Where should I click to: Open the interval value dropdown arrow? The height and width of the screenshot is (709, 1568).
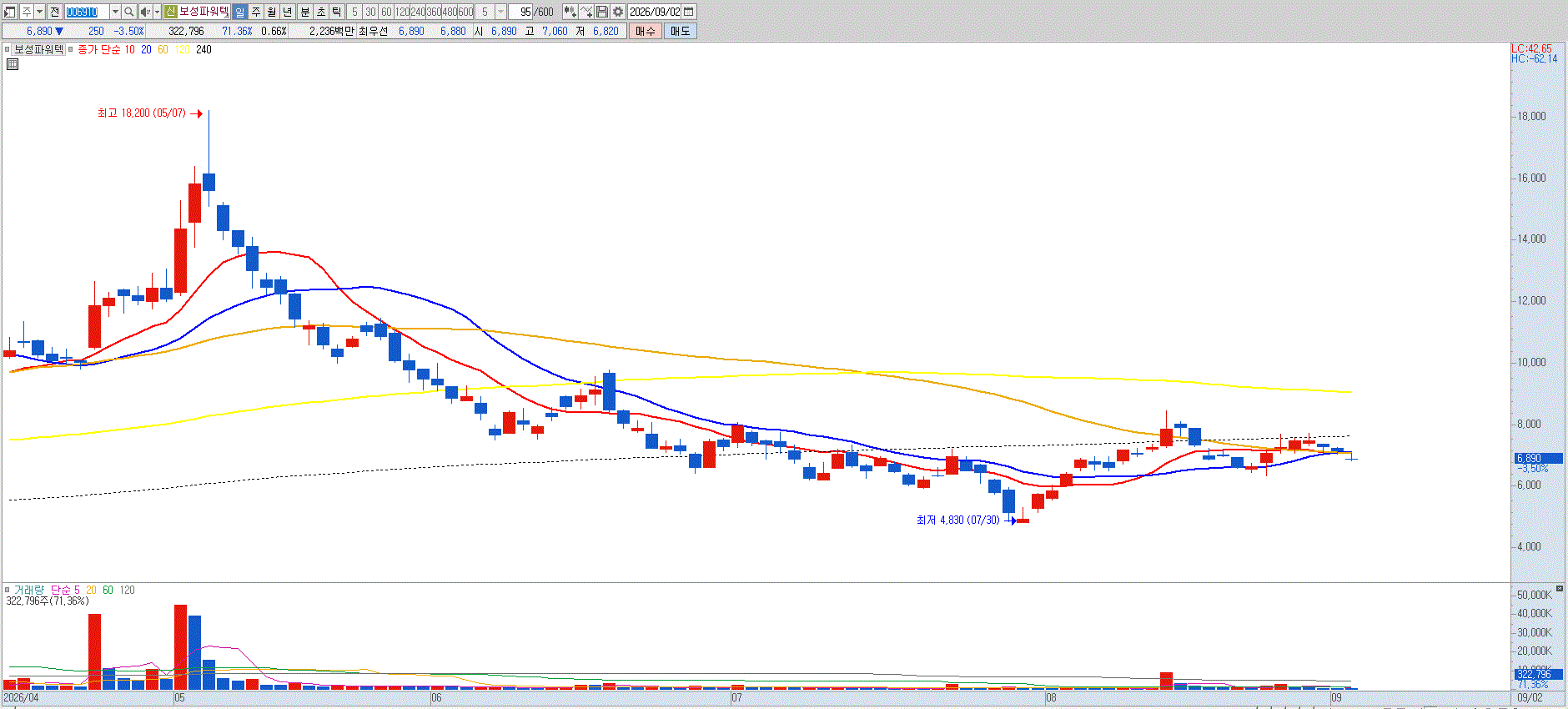pos(500,12)
